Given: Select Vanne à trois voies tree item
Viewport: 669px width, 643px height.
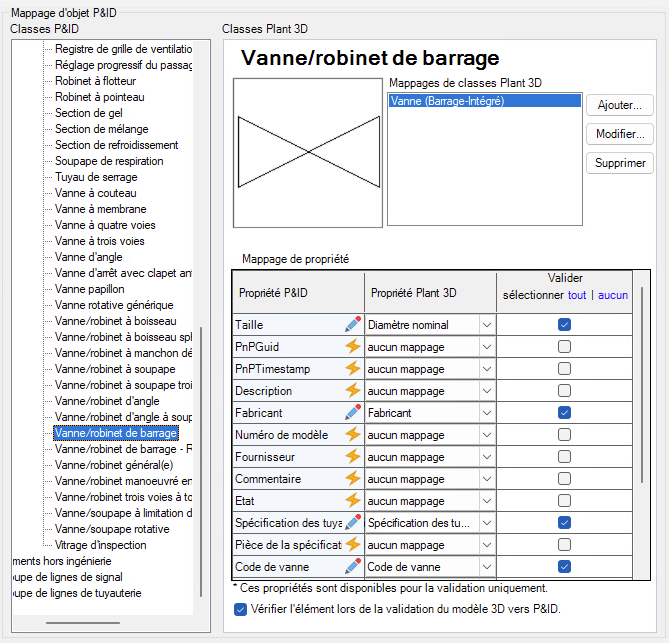Looking at the screenshot, I should click(x=99, y=241).
